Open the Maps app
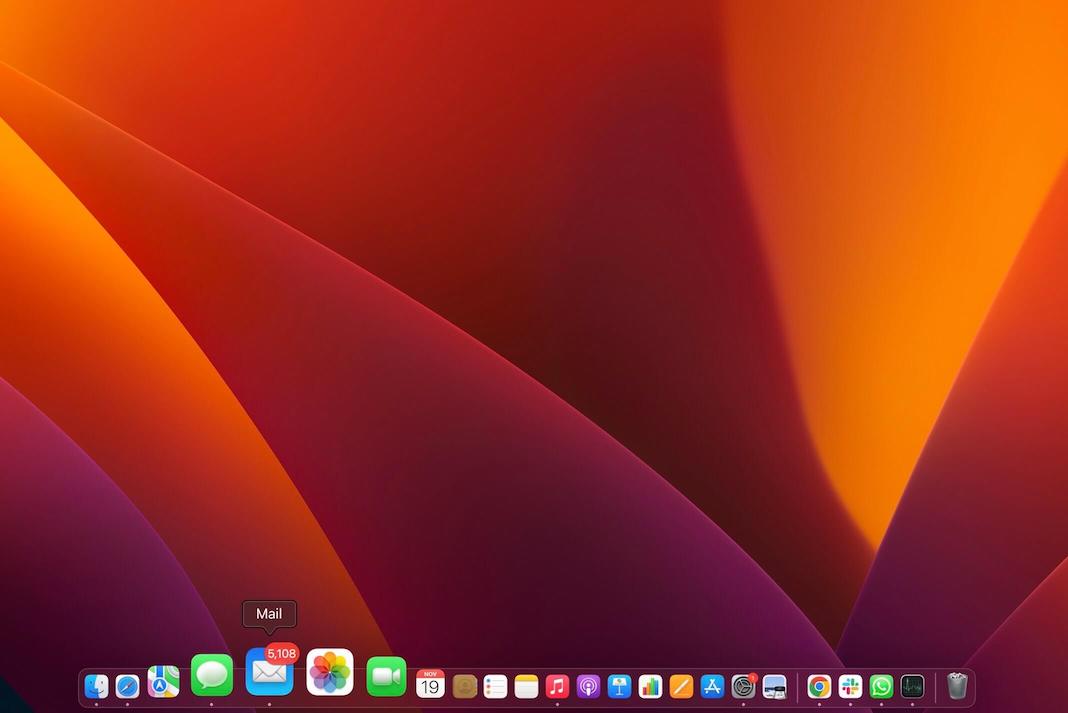The height and width of the screenshot is (713, 1068). coord(163,682)
